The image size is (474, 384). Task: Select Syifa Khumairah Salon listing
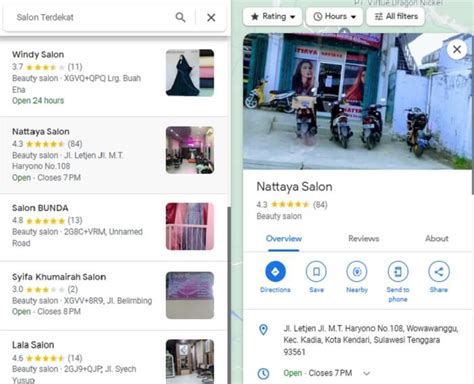click(113, 296)
